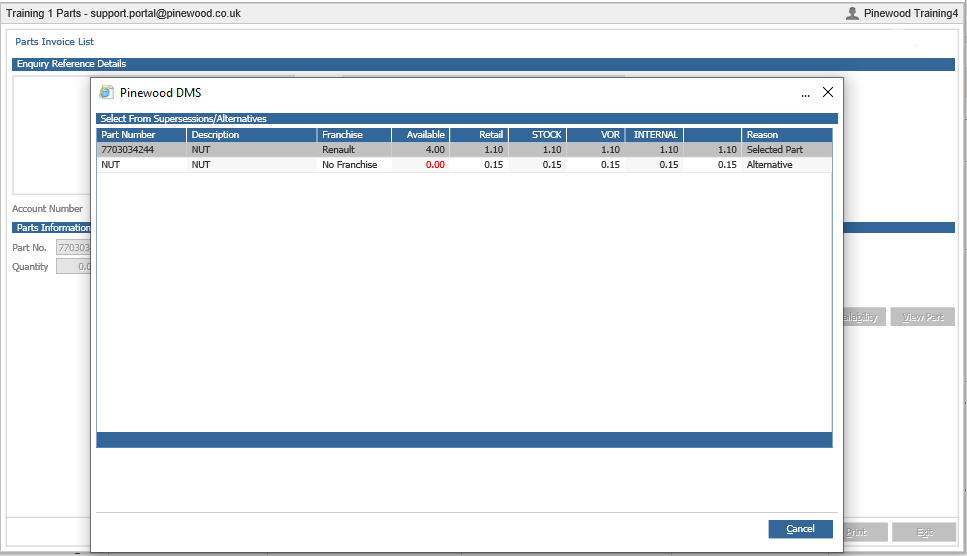This screenshot has width=967, height=556.
Task: Sort by Reason column header
Action: [x=787, y=134]
